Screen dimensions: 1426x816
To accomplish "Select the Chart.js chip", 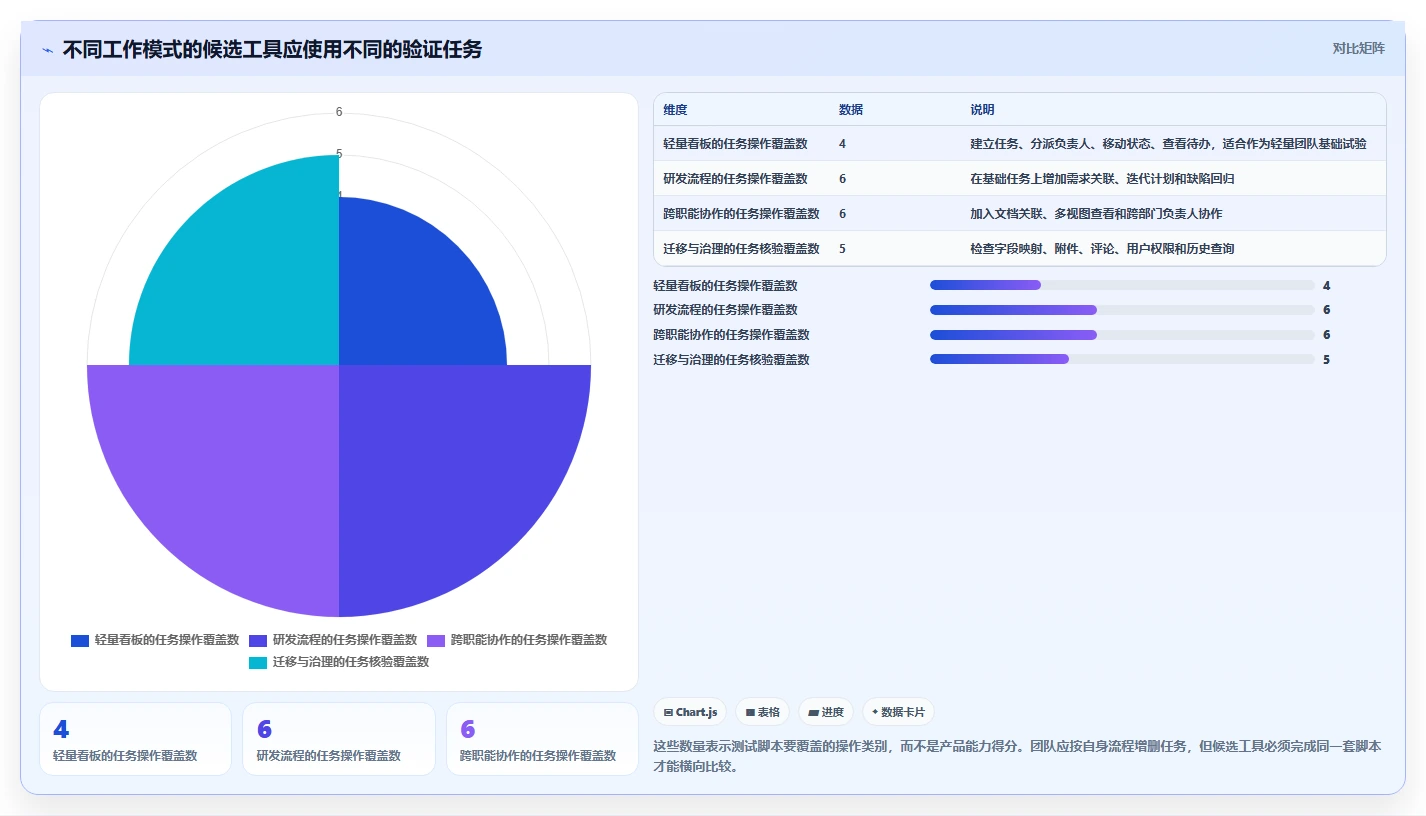I will click(690, 712).
